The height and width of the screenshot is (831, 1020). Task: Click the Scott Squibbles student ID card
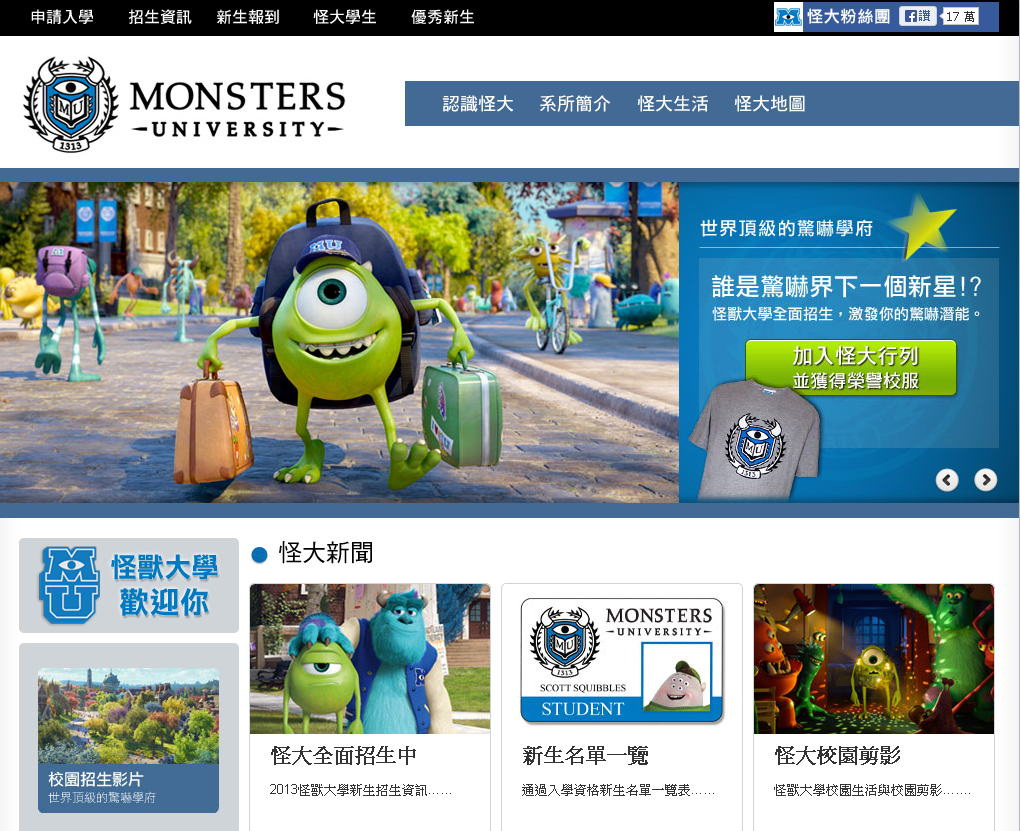[621, 660]
